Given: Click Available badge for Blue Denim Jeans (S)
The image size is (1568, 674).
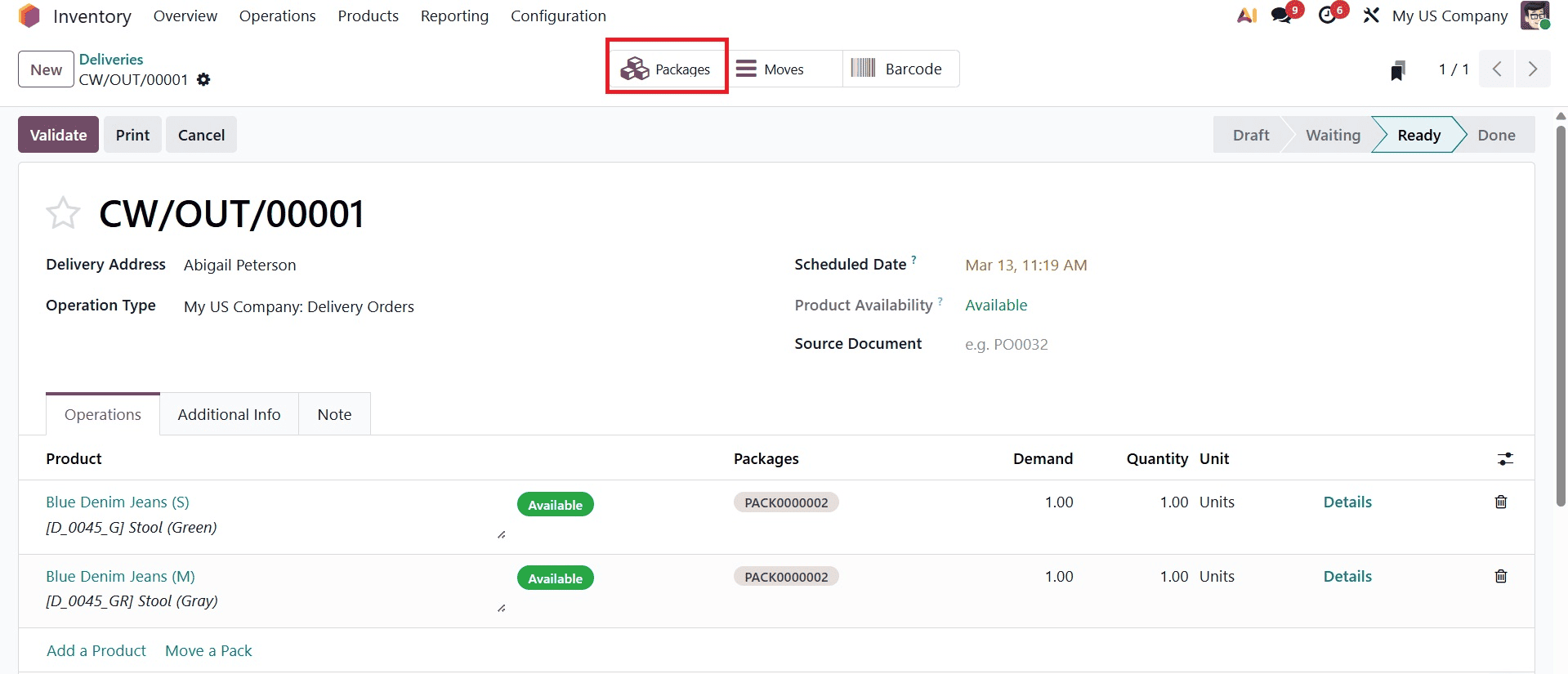Looking at the screenshot, I should click(x=555, y=505).
